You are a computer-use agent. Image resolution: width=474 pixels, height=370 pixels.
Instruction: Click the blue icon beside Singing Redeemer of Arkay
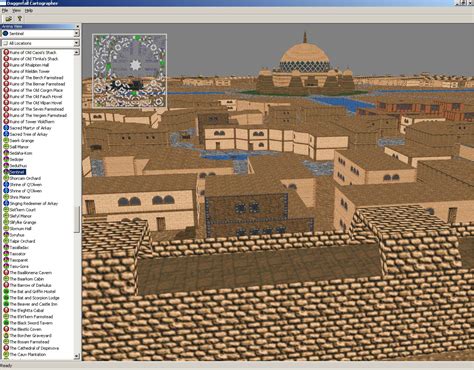(x=6, y=203)
